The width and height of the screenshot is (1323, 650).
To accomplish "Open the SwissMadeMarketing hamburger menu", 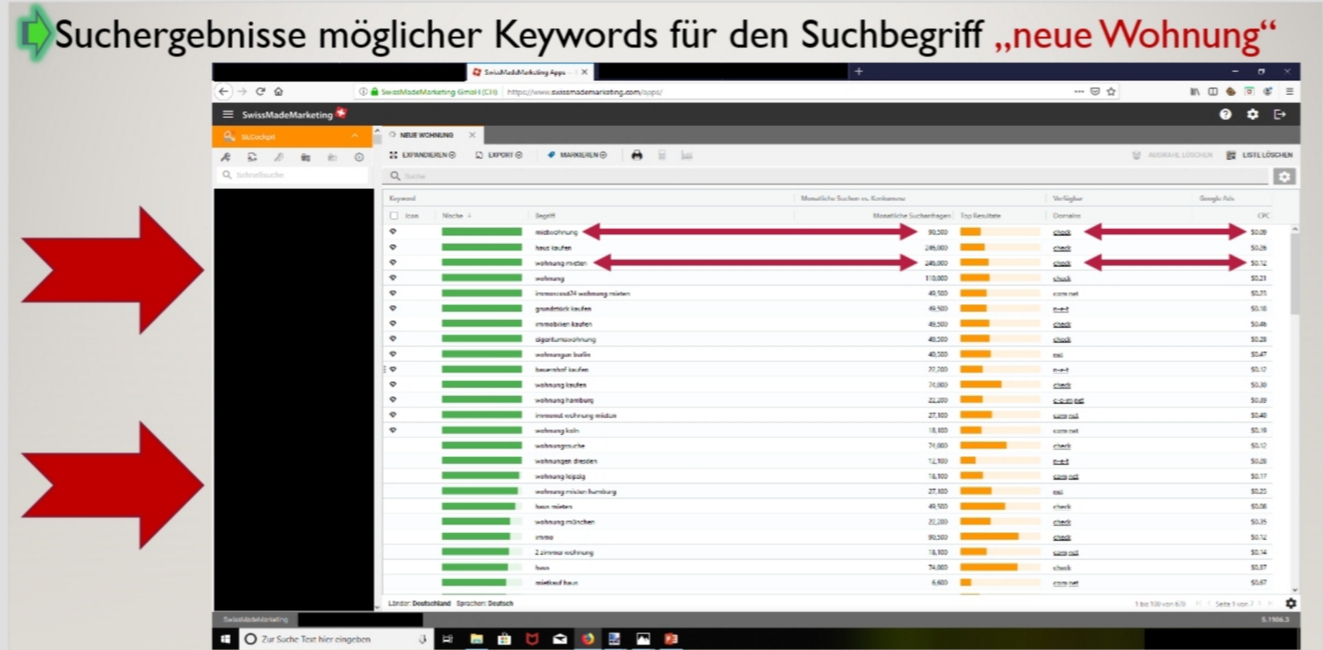I will coord(228,115).
